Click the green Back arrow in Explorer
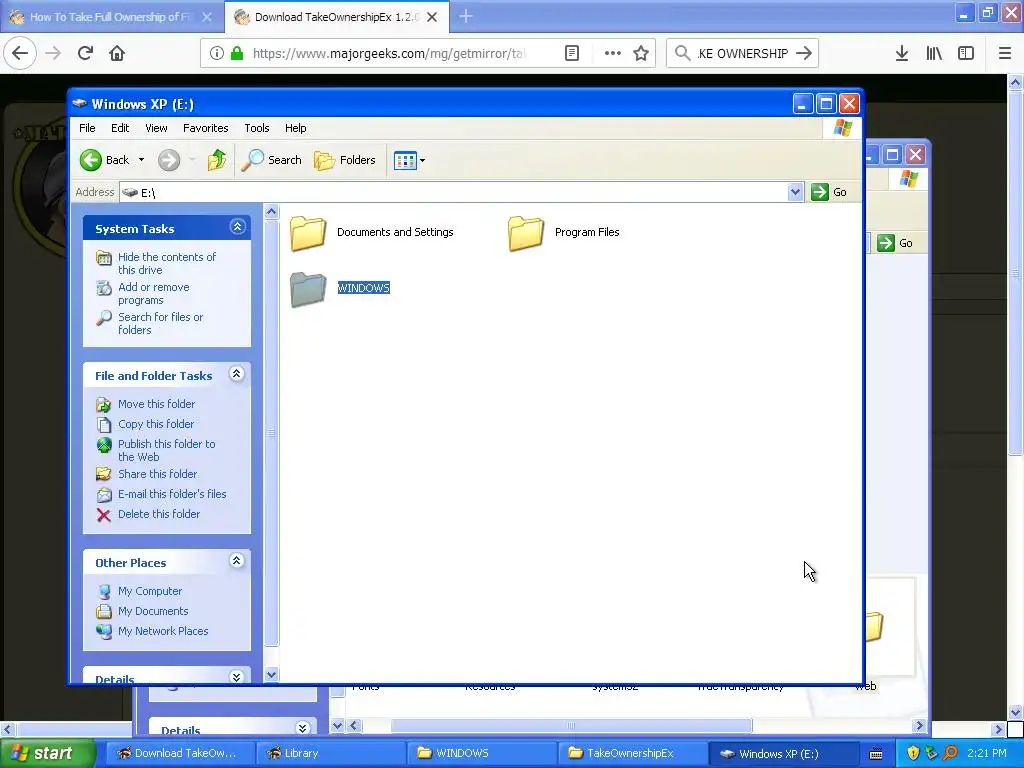This screenshot has width=1024, height=768. (91, 160)
